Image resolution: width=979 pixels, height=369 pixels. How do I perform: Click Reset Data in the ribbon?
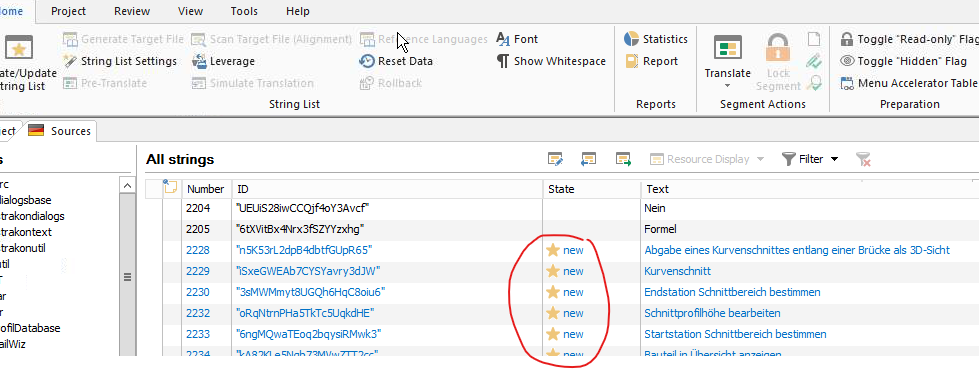point(396,61)
